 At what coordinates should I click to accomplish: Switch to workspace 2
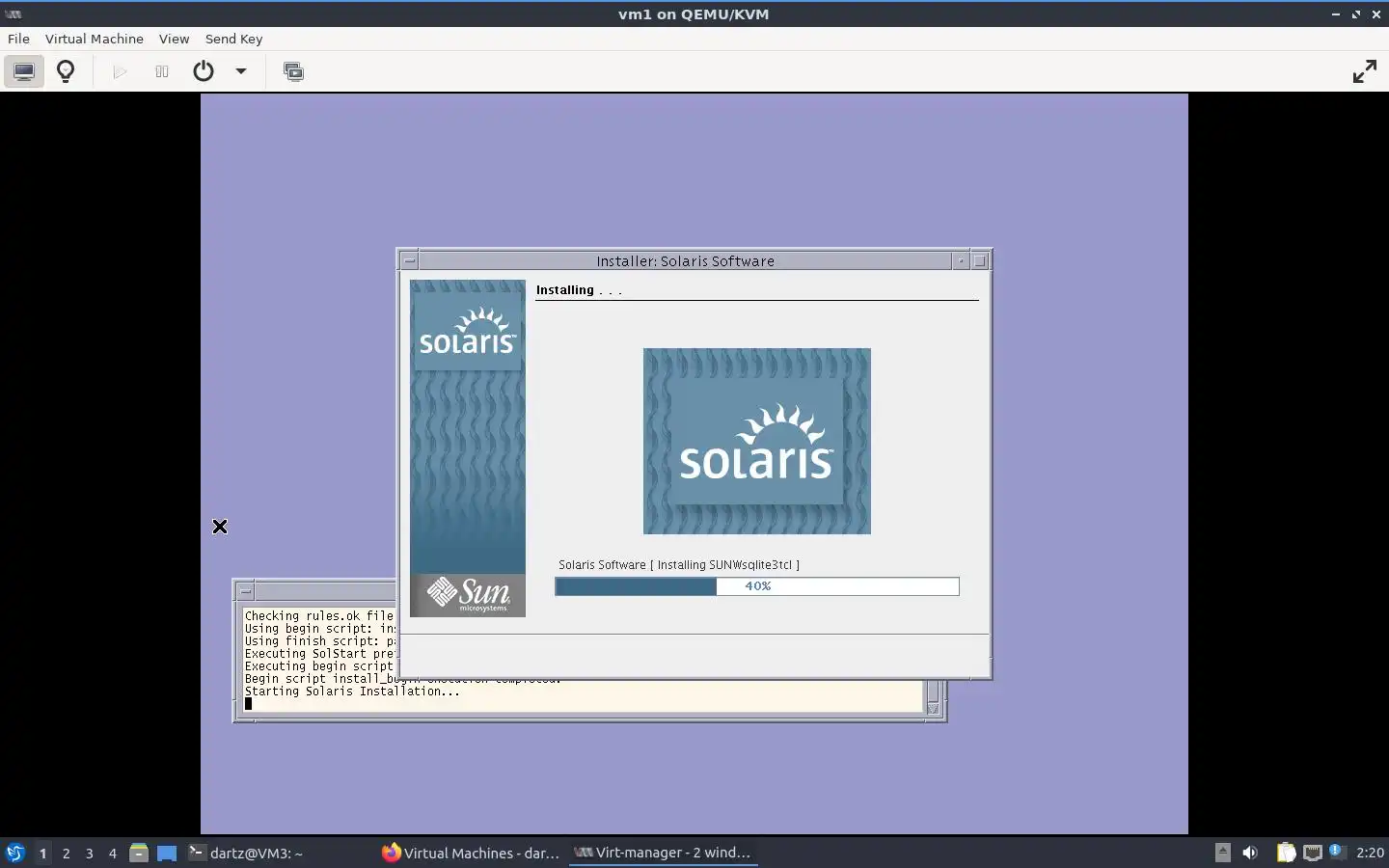66,853
